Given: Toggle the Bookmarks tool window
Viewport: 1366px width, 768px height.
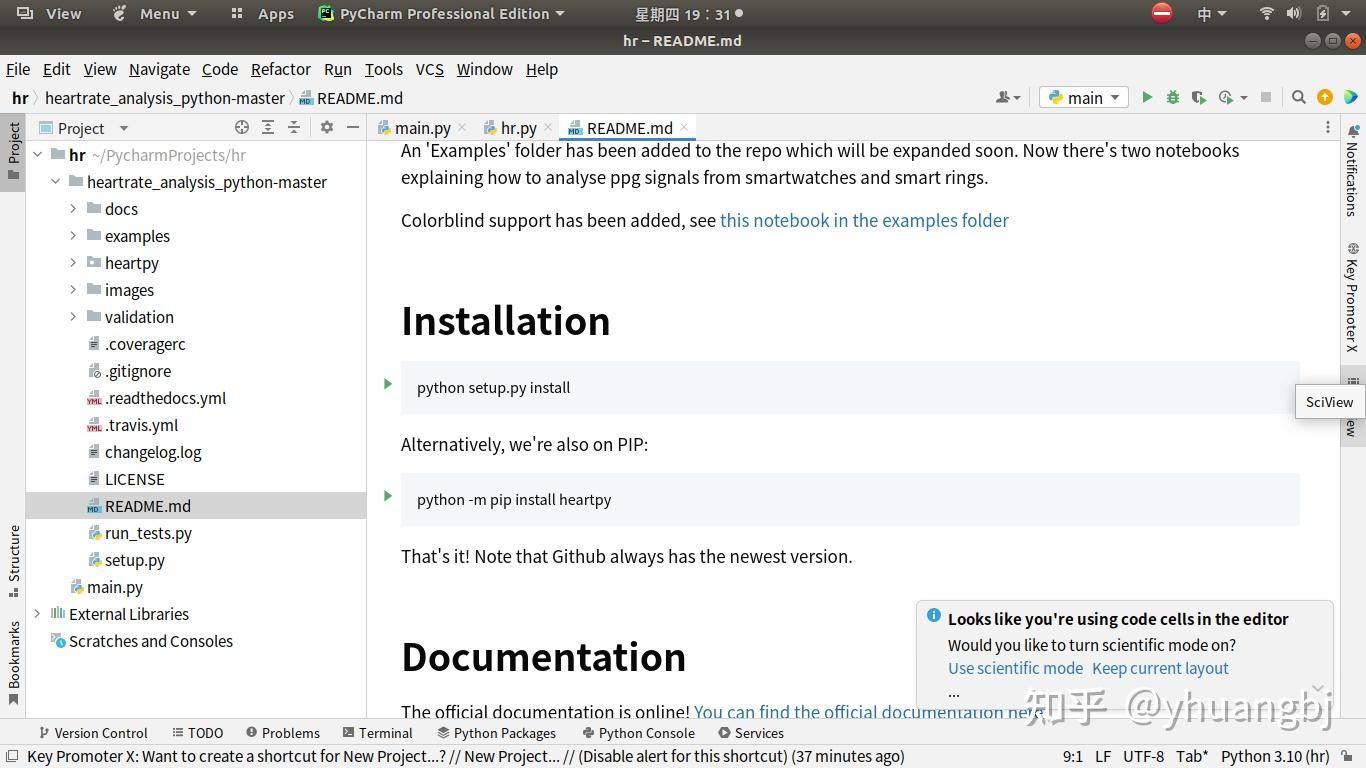Looking at the screenshot, I should coord(13,663).
